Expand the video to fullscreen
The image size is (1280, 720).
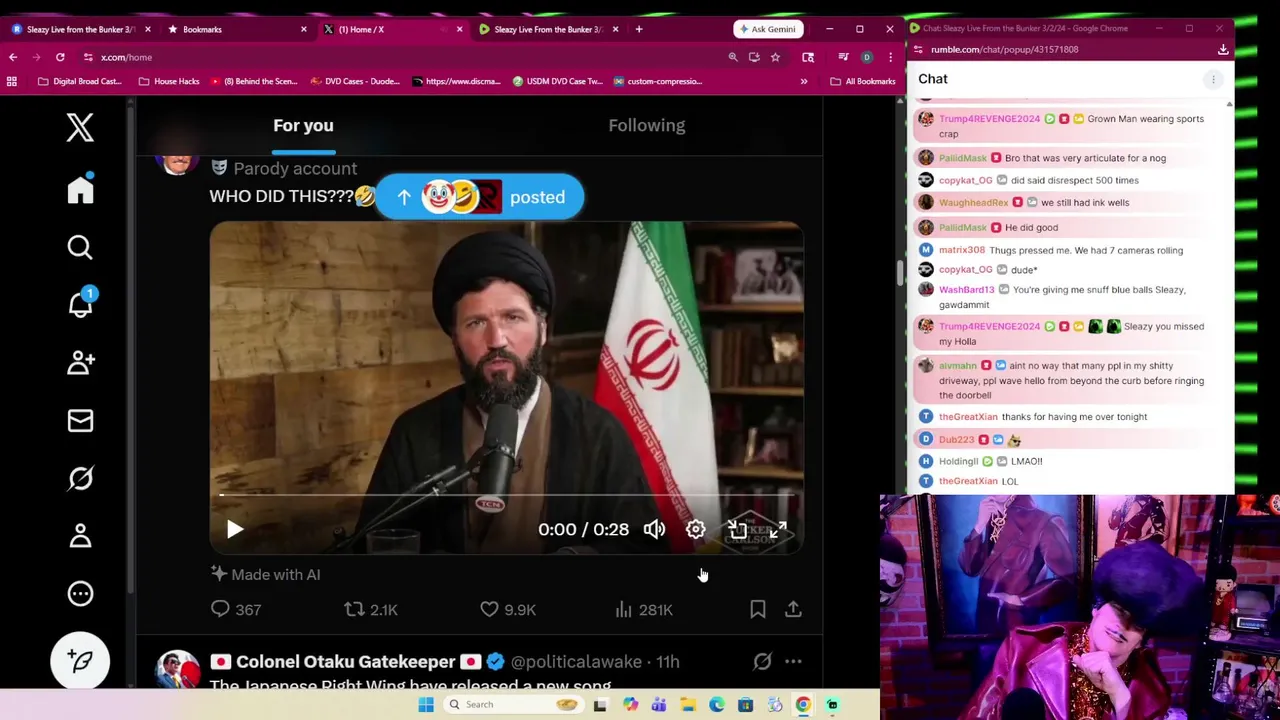click(x=778, y=529)
